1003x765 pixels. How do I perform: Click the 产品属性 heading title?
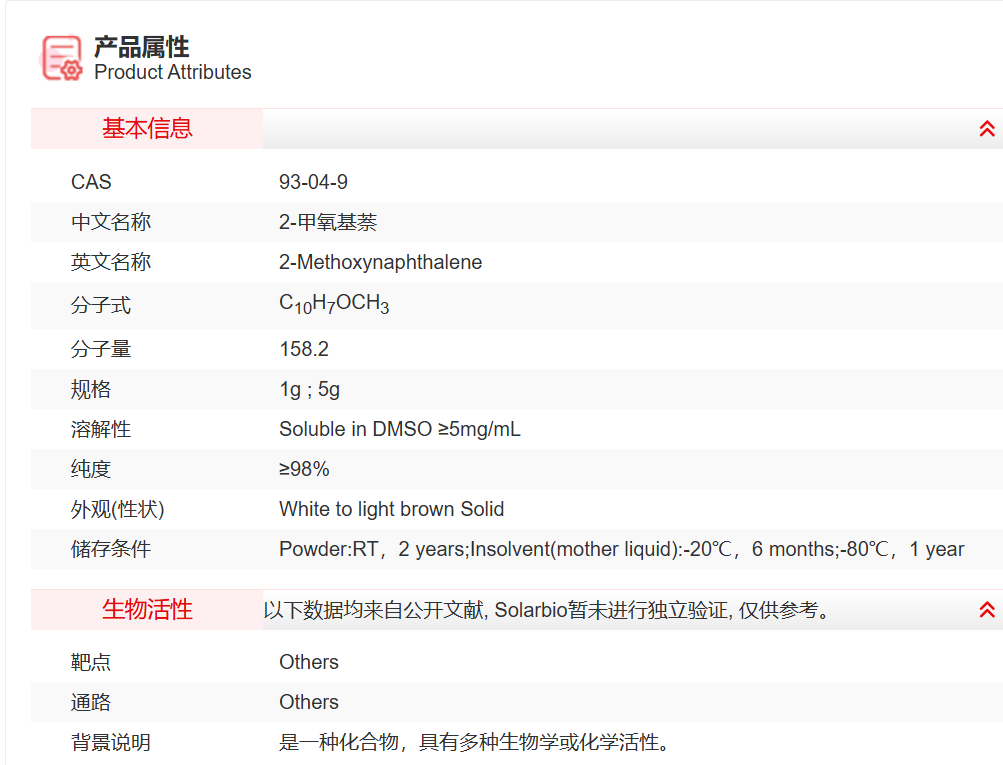pyautogui.click(x=141, y=47)
